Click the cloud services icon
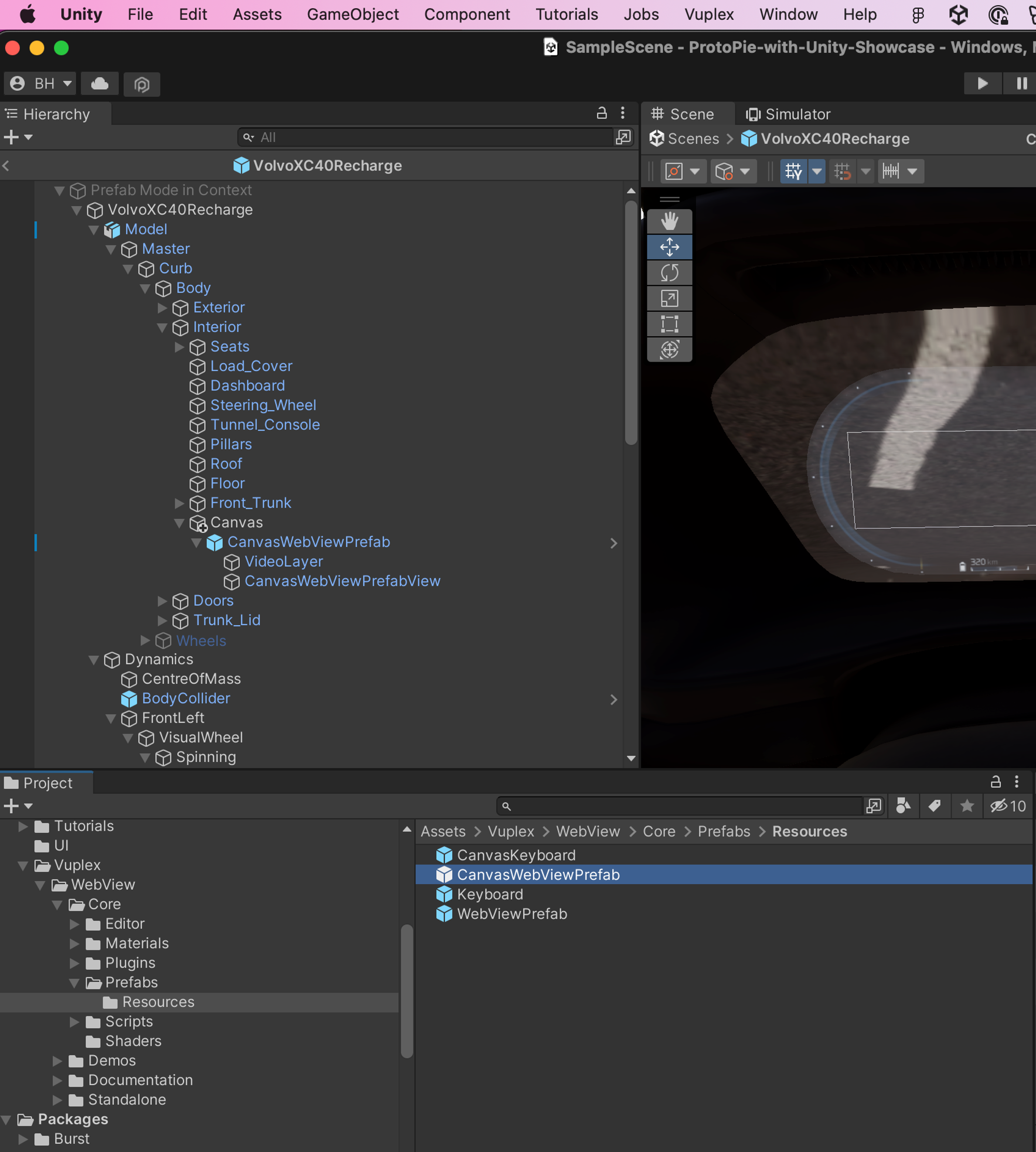Image resolution: width=1036 pixels, height=1152 pixels. click(99, 84)
